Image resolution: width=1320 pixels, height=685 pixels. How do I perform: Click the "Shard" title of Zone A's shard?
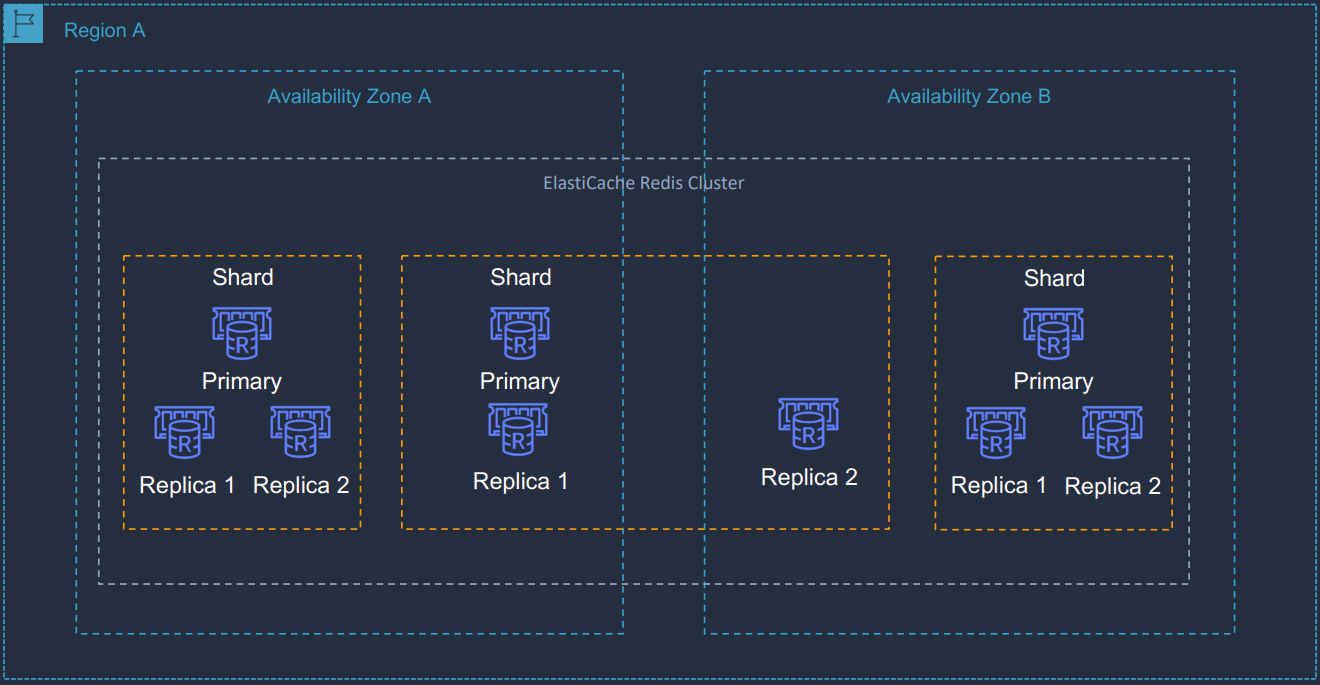coord(243,277)
